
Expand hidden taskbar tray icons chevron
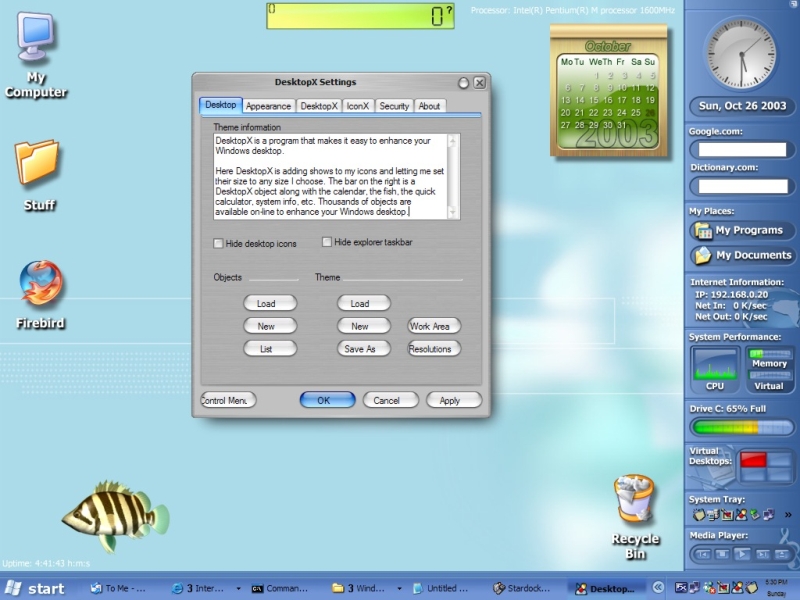[658, 588]
